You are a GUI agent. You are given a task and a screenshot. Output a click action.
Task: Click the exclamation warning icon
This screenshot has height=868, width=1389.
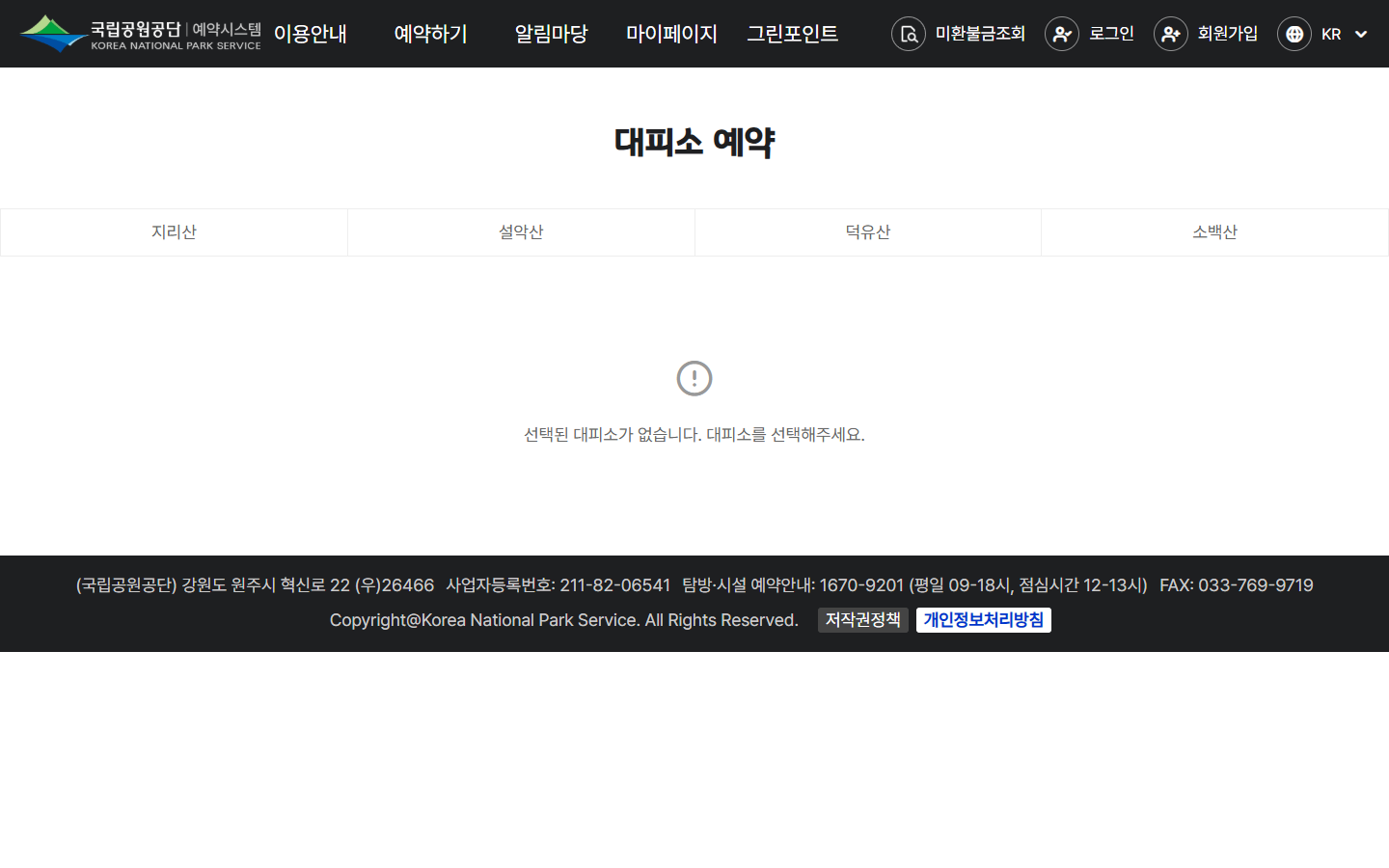(x=694, y=378)
